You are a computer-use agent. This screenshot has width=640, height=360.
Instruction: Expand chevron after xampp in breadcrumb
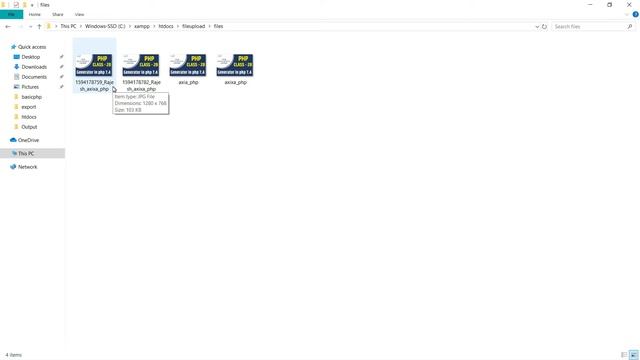click(x=154, y=26)
